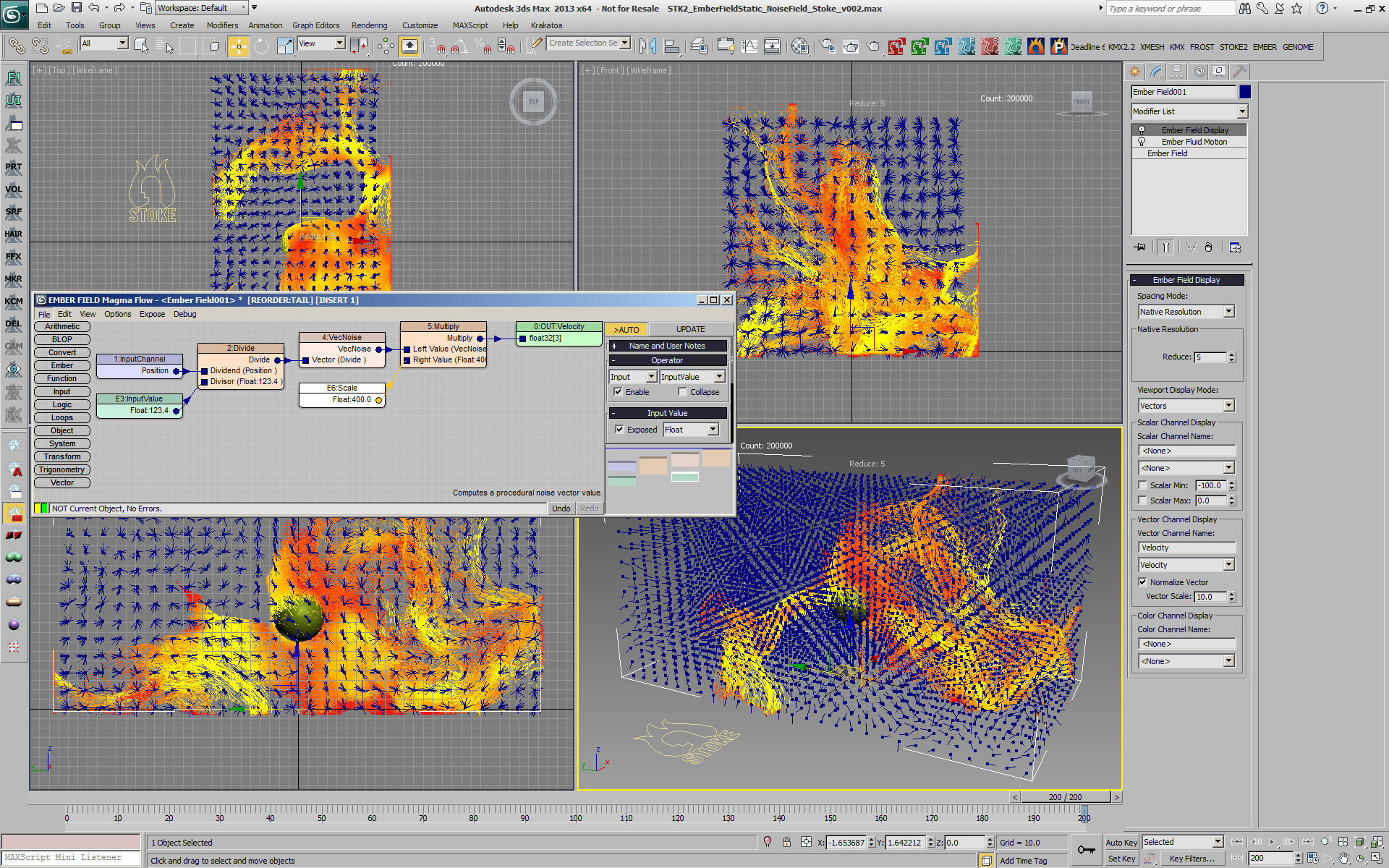Open the MAXScript menu

point(470,25)
